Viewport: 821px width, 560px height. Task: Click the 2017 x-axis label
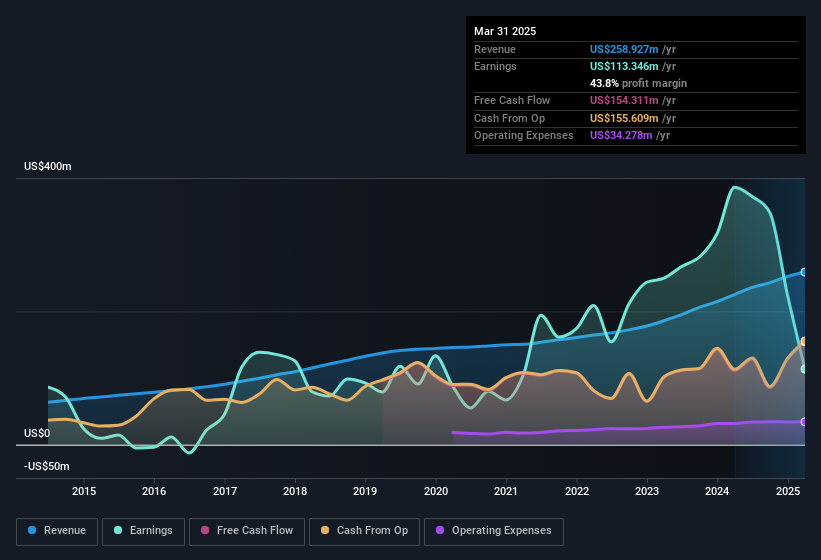225,491
